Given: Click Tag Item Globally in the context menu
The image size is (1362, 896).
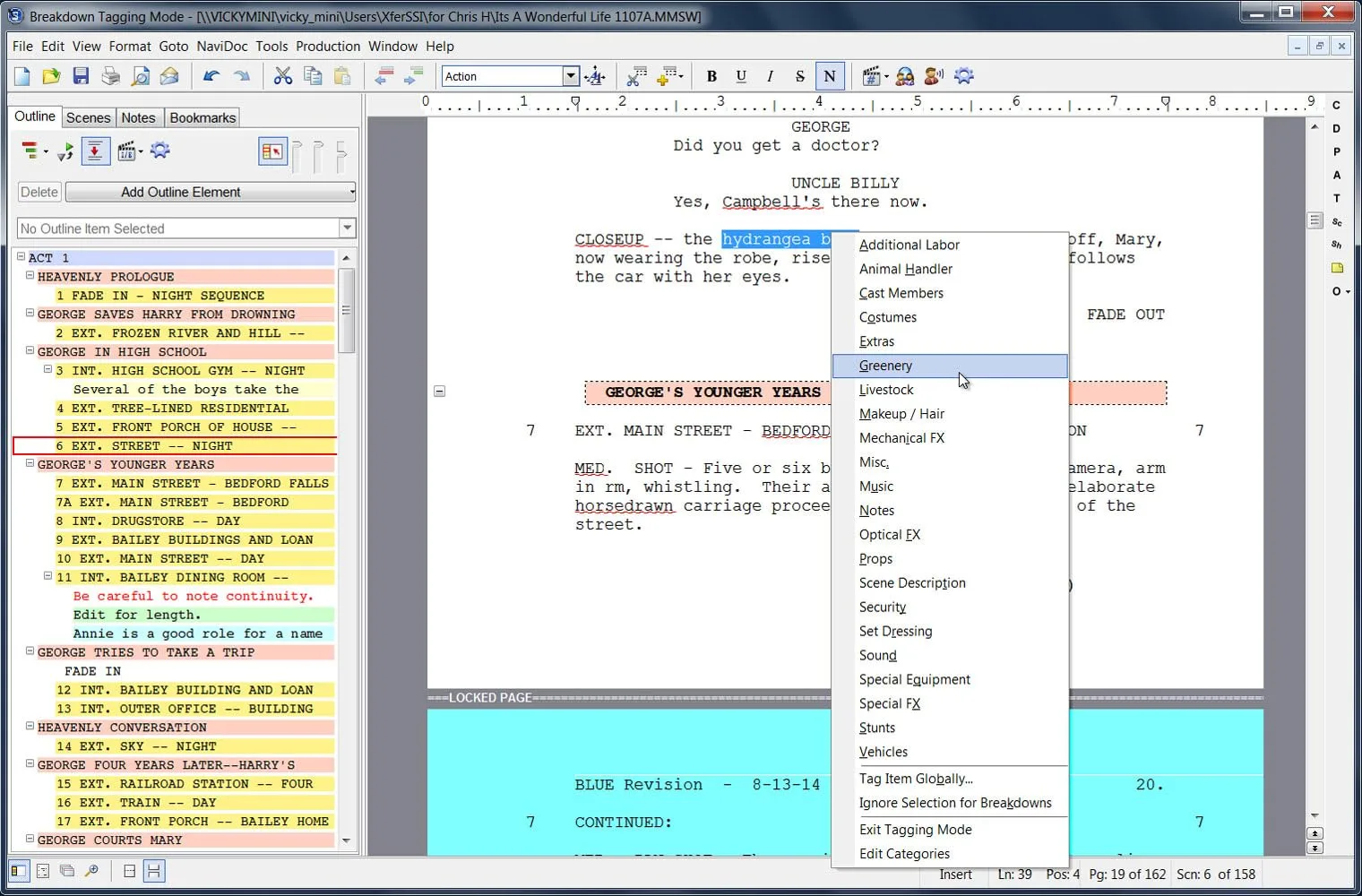Looking at the screenshot, I should [x=916, y=779].
